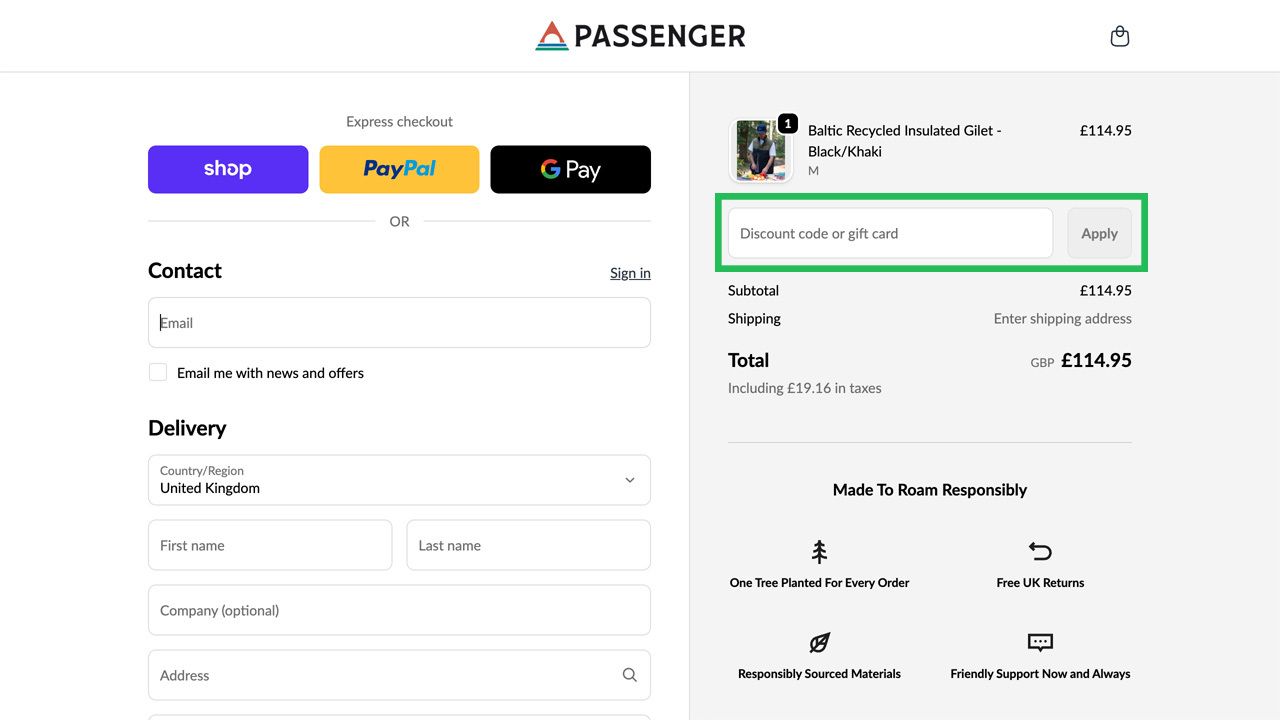Click the Email input field
This screenshot has height=720, width=1280.
click(399, 322)
